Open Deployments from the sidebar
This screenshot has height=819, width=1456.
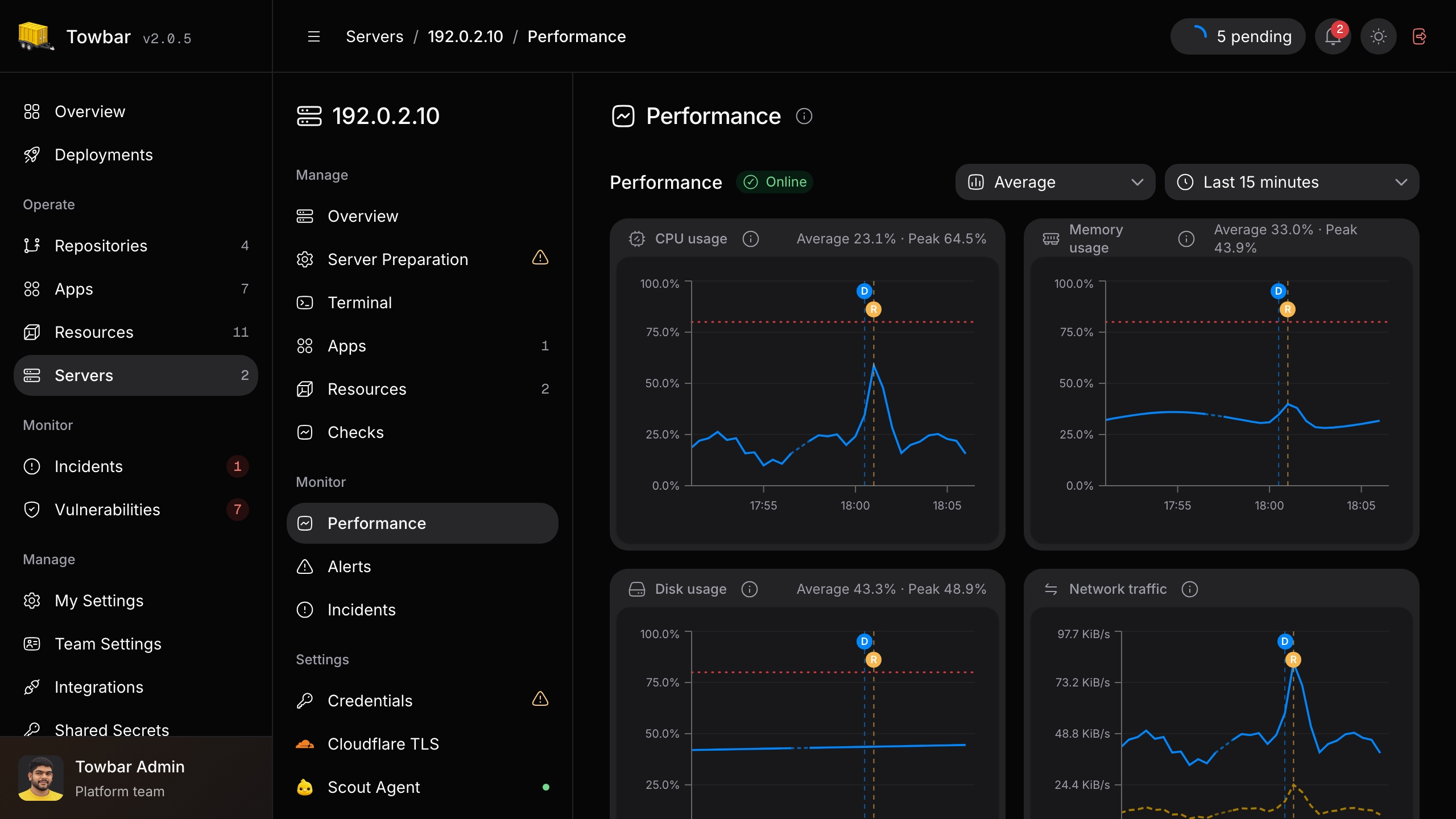coord(136,155)
